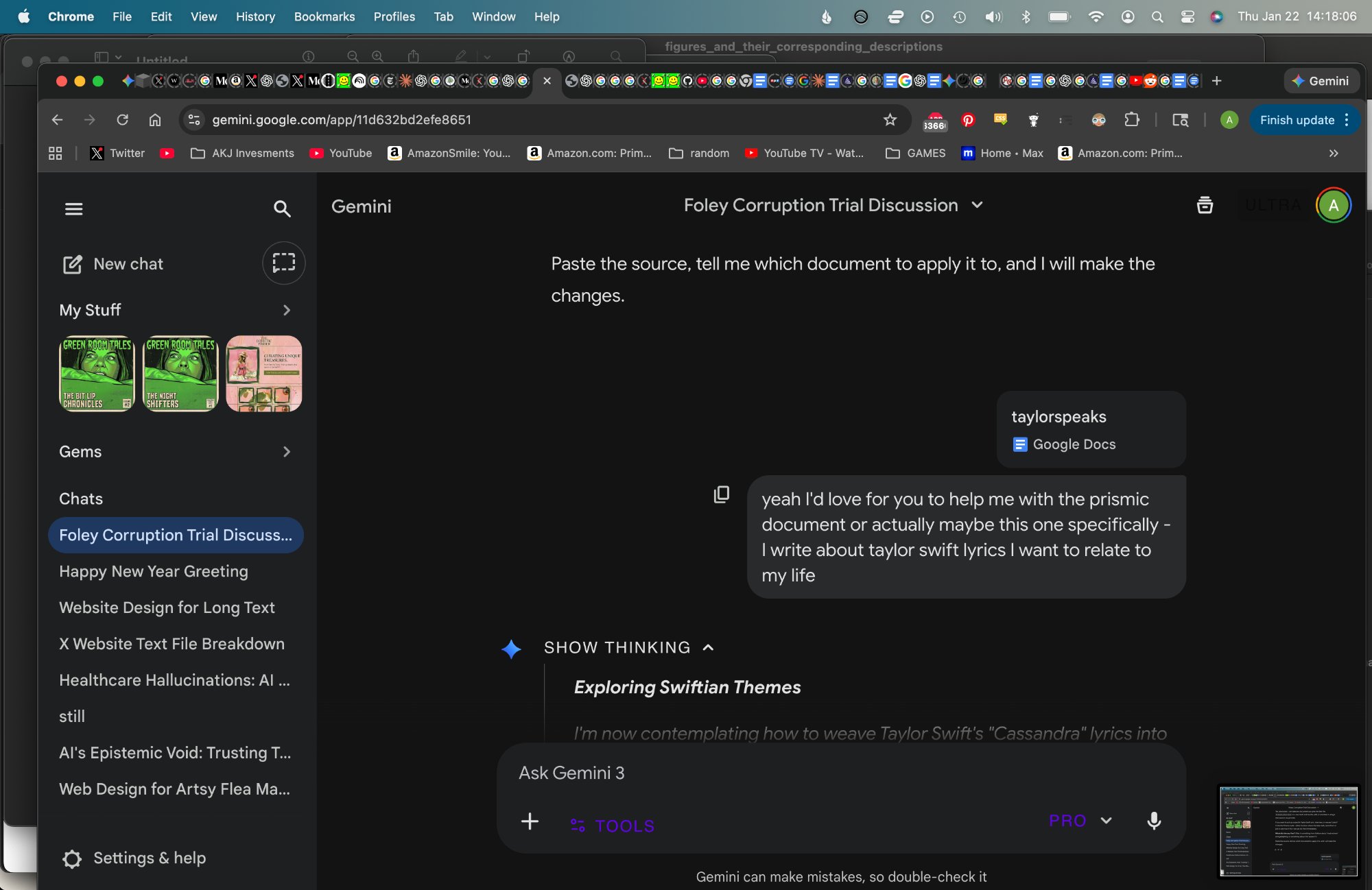The height and width of the screenshot is (890, 1372).
Task: Open the Bookmarks menu in menu bar
Action: click(x=324, y=16)
